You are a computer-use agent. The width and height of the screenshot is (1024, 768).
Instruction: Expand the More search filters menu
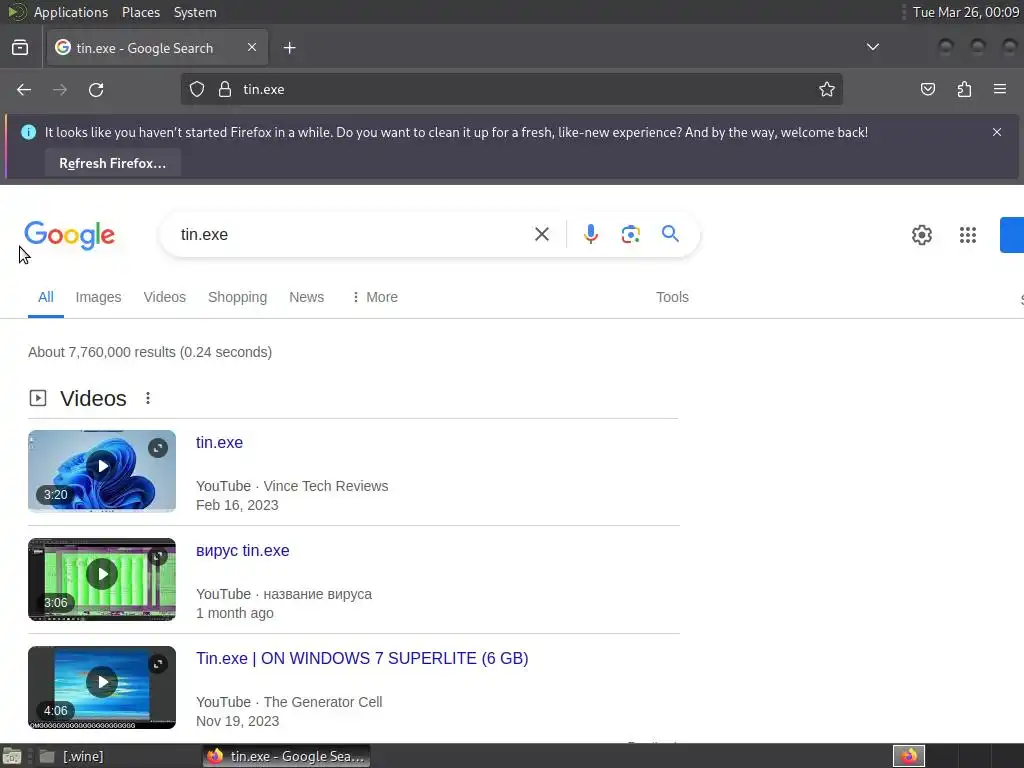[375, 297]
